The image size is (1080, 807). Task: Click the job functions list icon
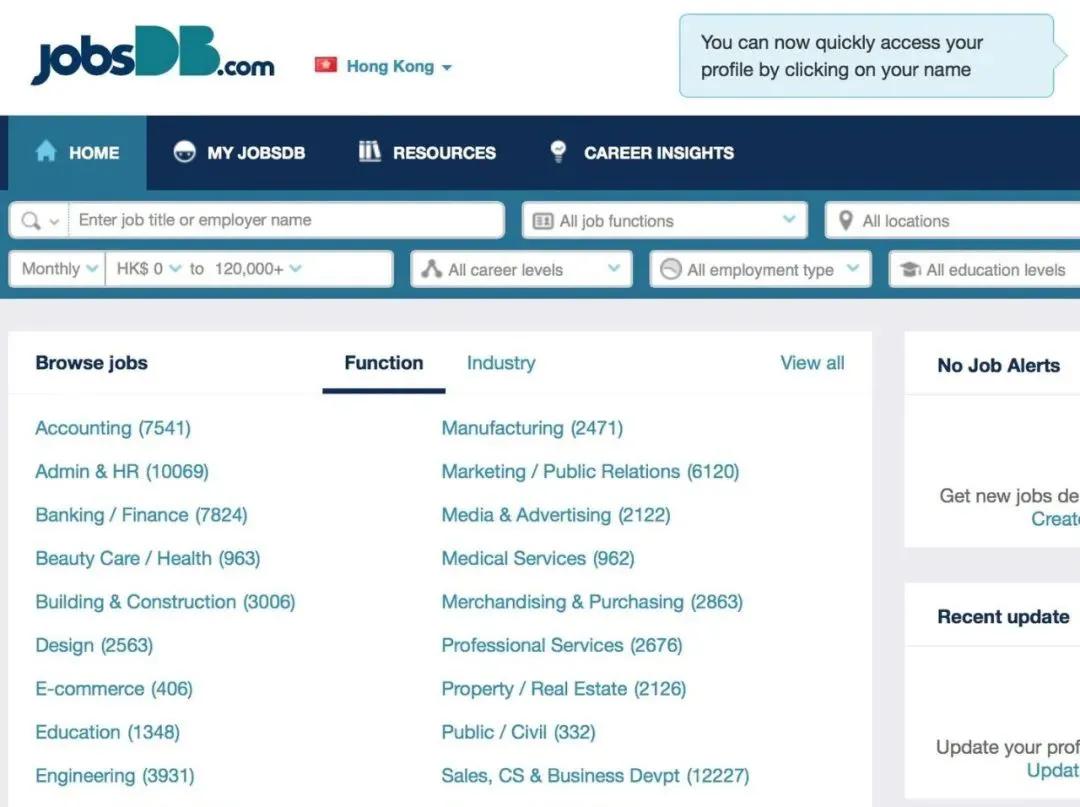pos(543,221)
